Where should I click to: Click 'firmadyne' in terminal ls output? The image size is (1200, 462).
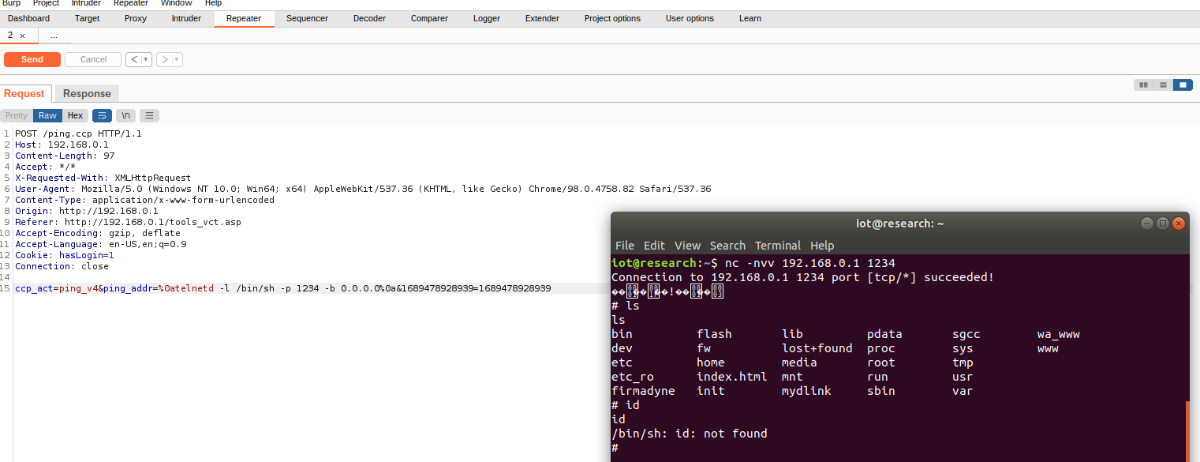pos(643,391)
